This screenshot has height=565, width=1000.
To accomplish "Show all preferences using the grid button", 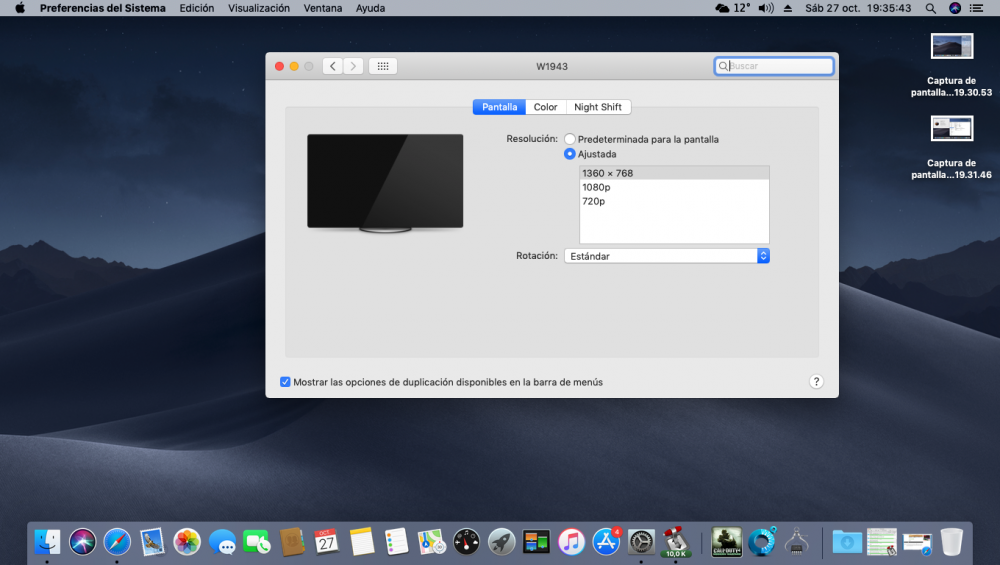I will 383,66.
